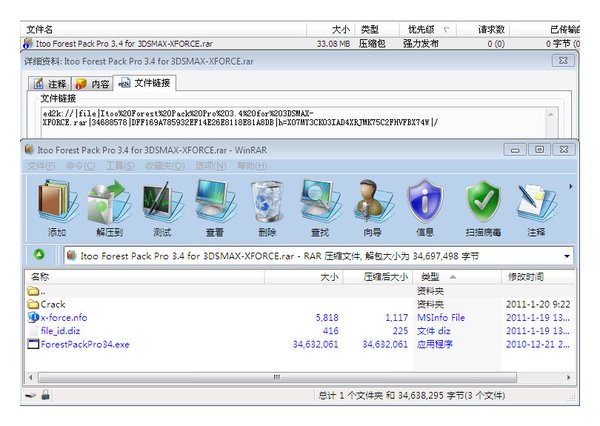This screenshot has width=600, height=426.
Task: Click the horizontal scrollbar right arrow
Action: pos(569,377)
